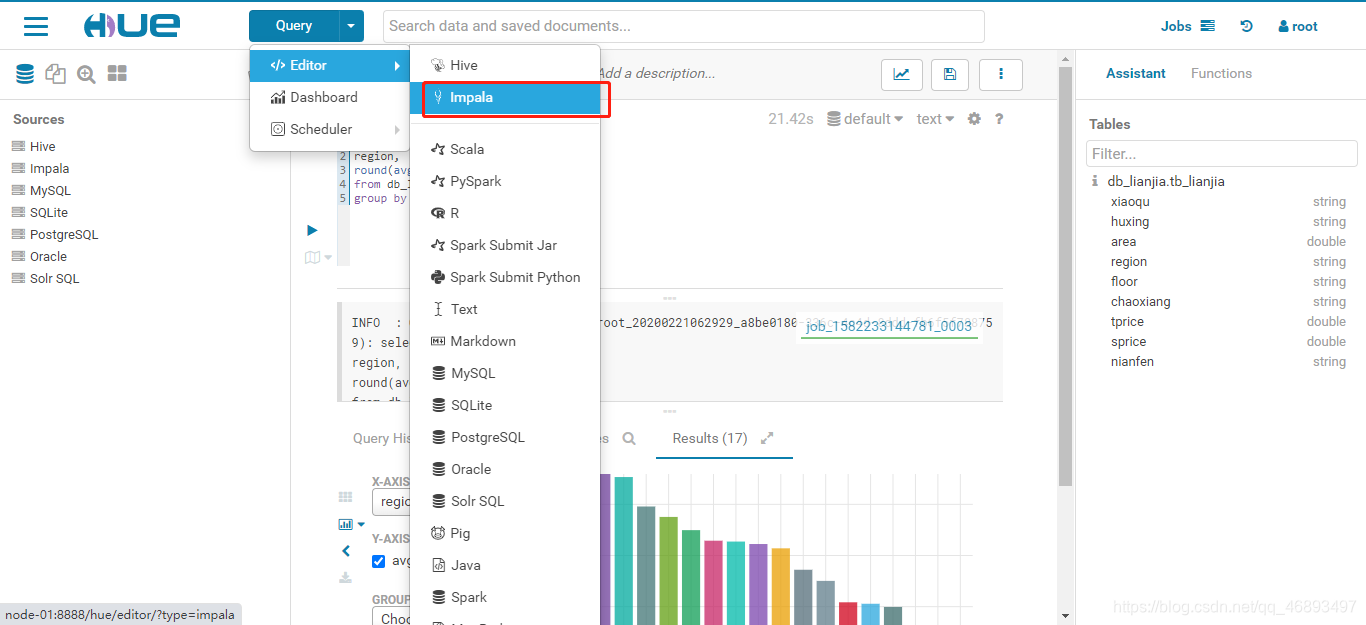1366x625 pixels.
Task: Choose the PySpark editor
Action: [505, 181]
